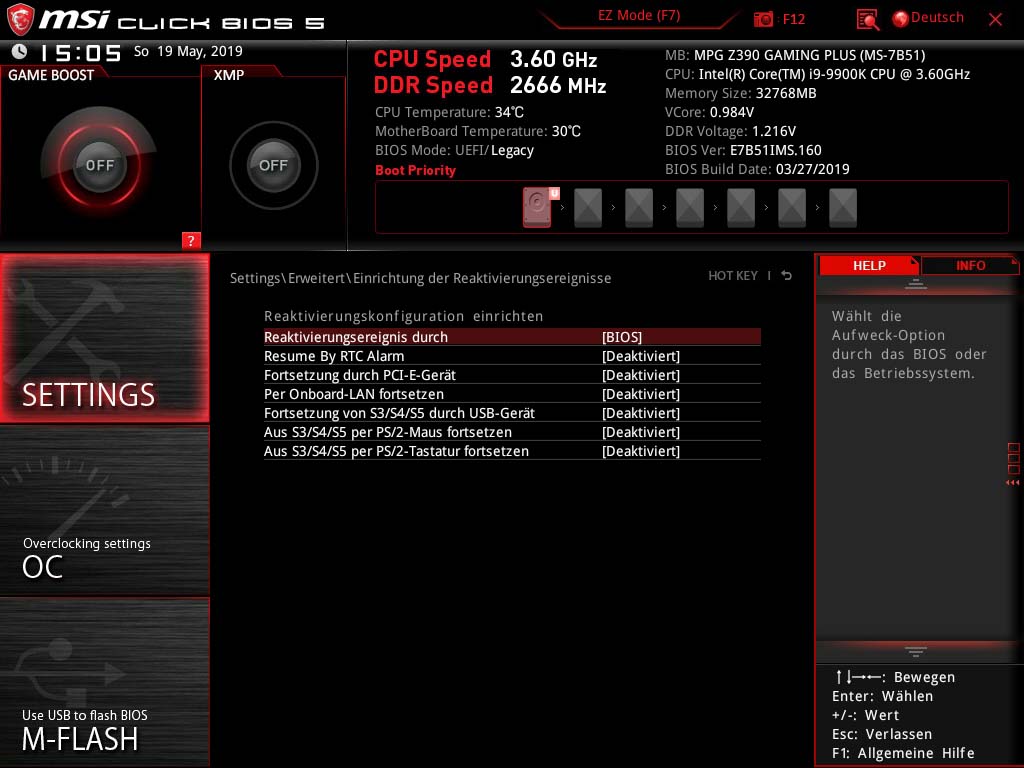Open the OC overclocking settings section
This screenshot has width=1024, height=768.
[104, 511]
